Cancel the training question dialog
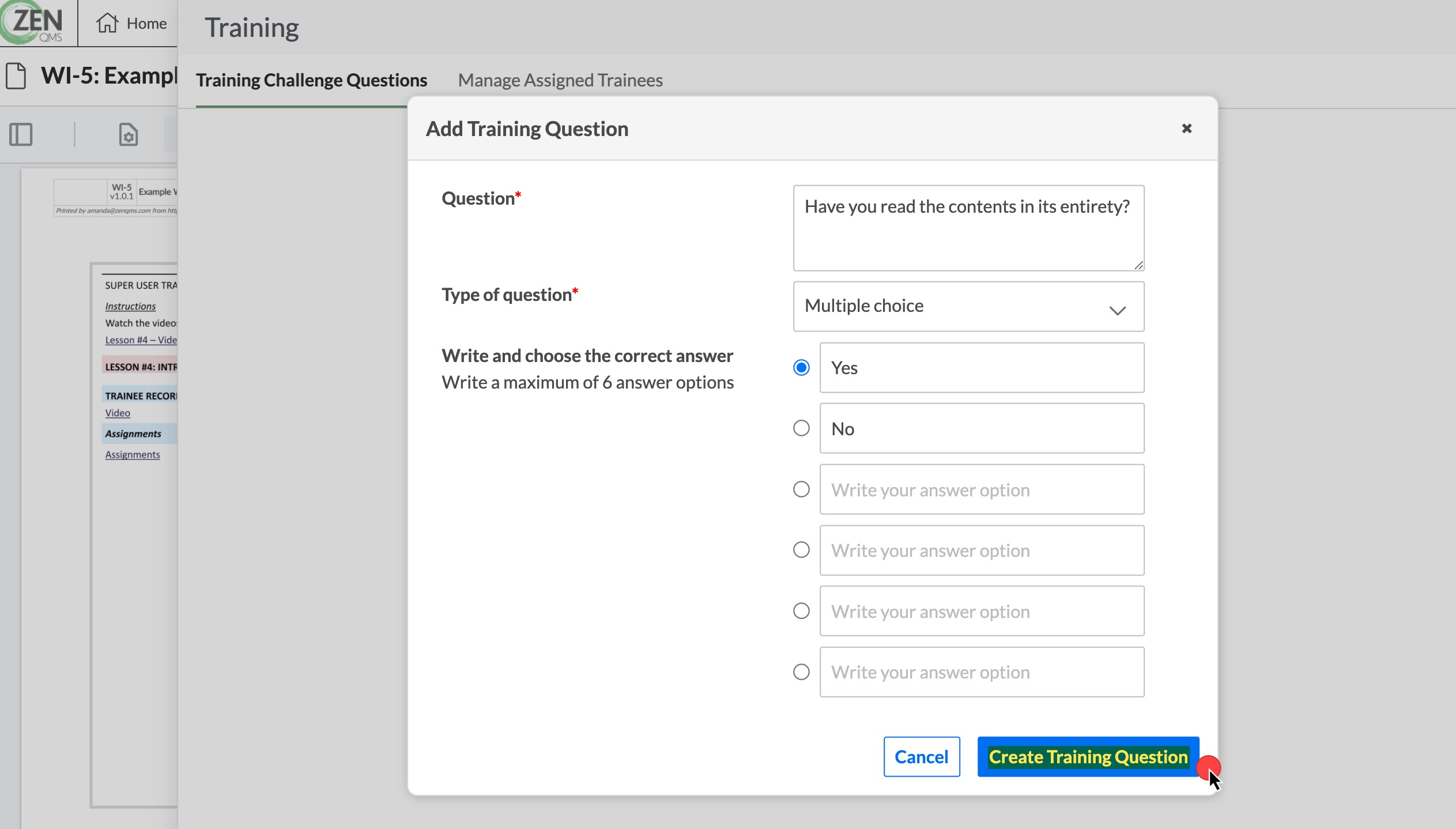The width and height of the screenshot is (1456, 829). [921, 757]
